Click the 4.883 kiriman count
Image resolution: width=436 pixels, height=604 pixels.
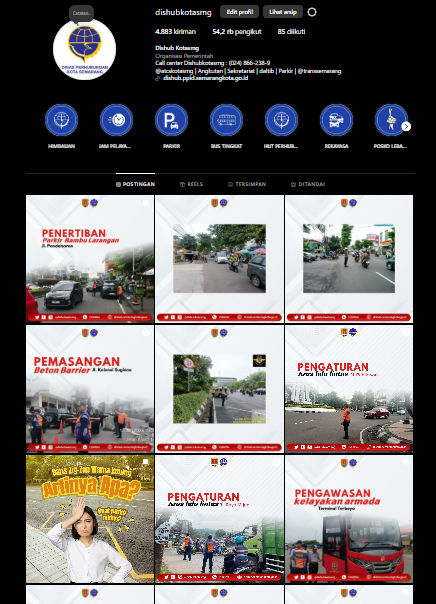(x=175, y=32)
